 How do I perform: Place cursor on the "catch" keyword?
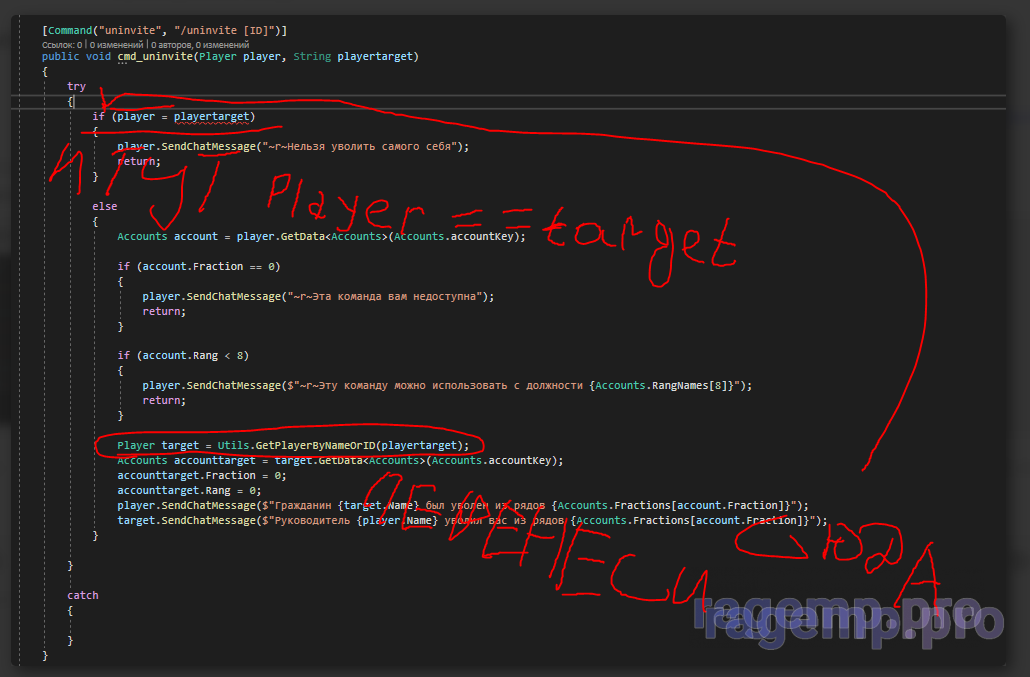[82, 595]
